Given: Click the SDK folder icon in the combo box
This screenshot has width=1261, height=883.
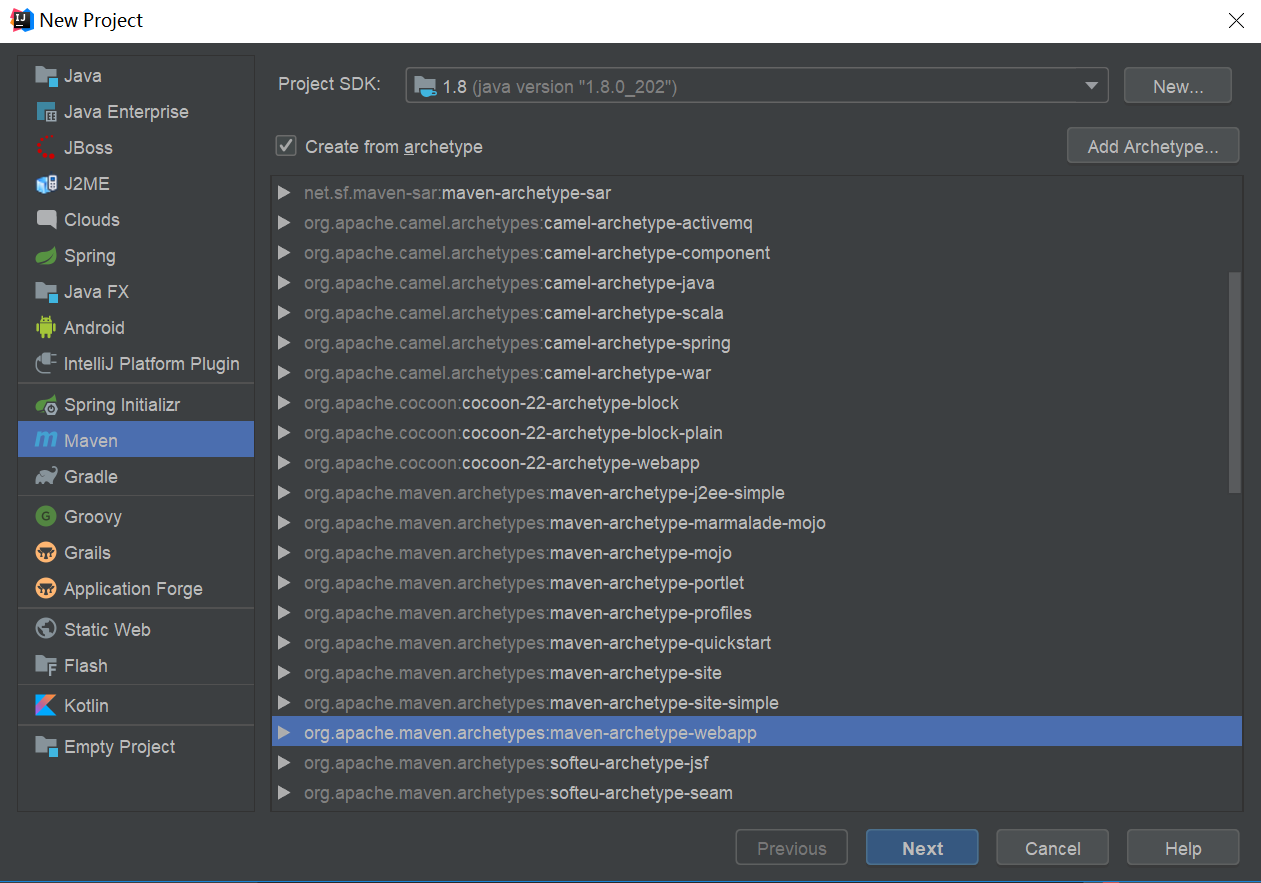Looking at the screenshot, I should tap(425, 86).
